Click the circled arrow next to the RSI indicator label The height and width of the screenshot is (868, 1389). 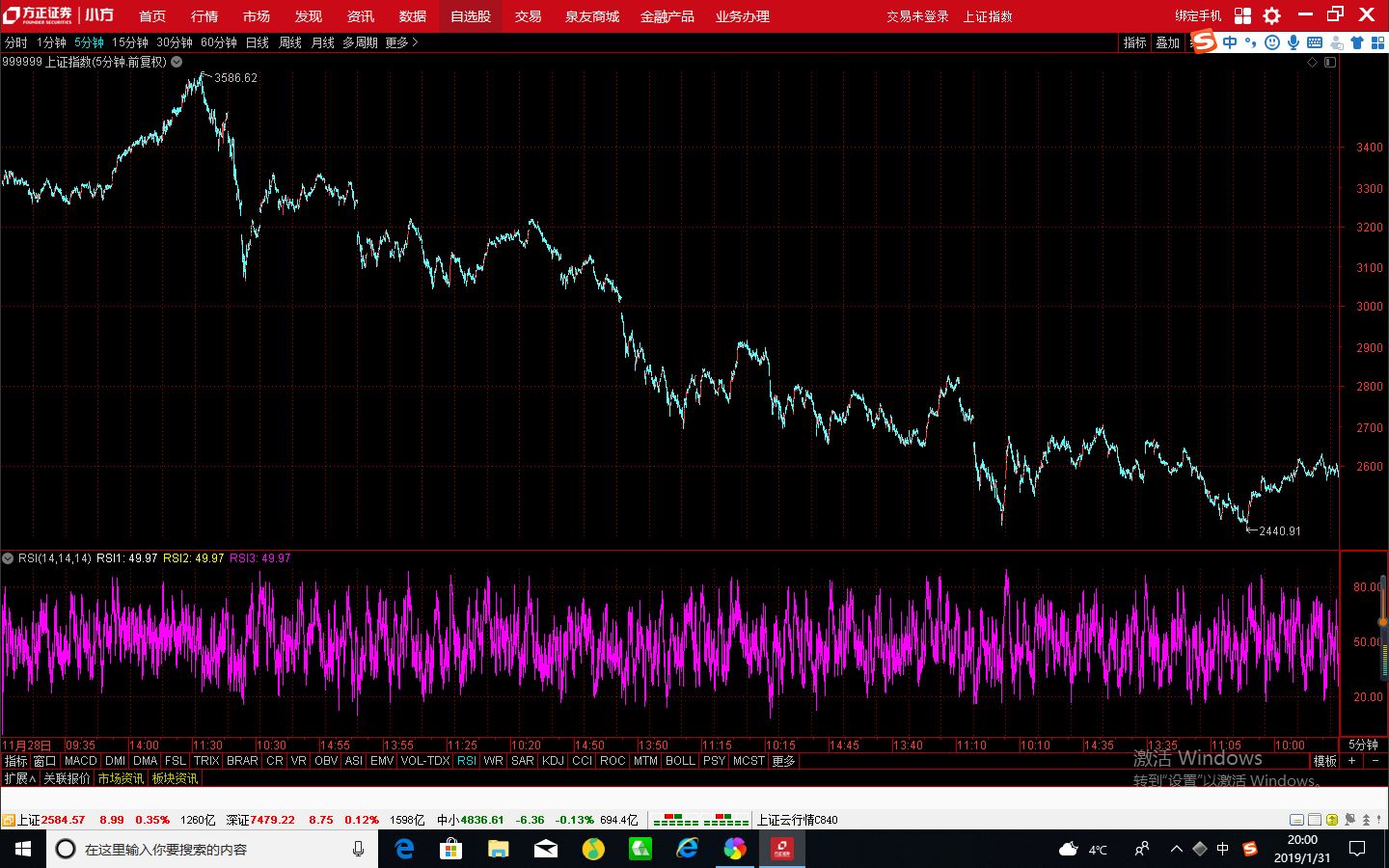(x=8, y=558)
